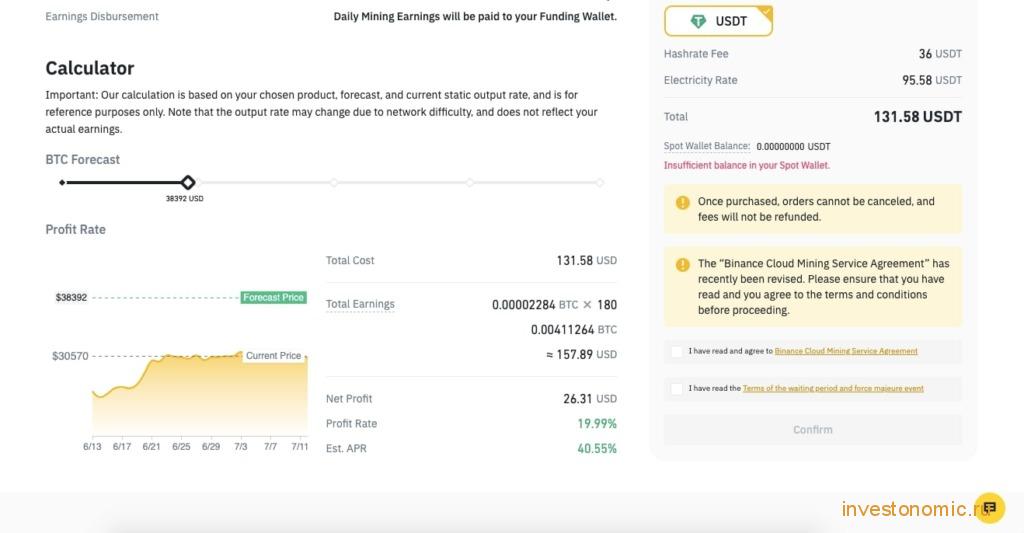Image resolution: width=1024 pixels, height=533 pixels.
Task: Open Binance Cloud Mining Service Agreement link
Action: pos(846,351)
